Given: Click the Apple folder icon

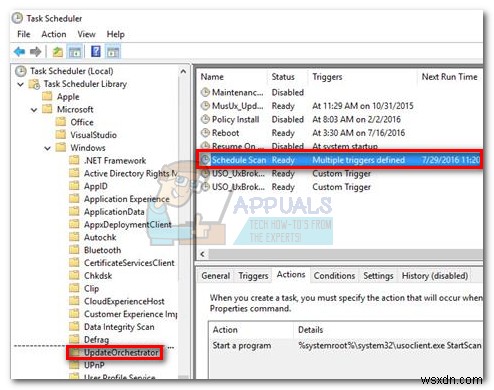Looking at the screenshot, I should (x=47, y=96).
